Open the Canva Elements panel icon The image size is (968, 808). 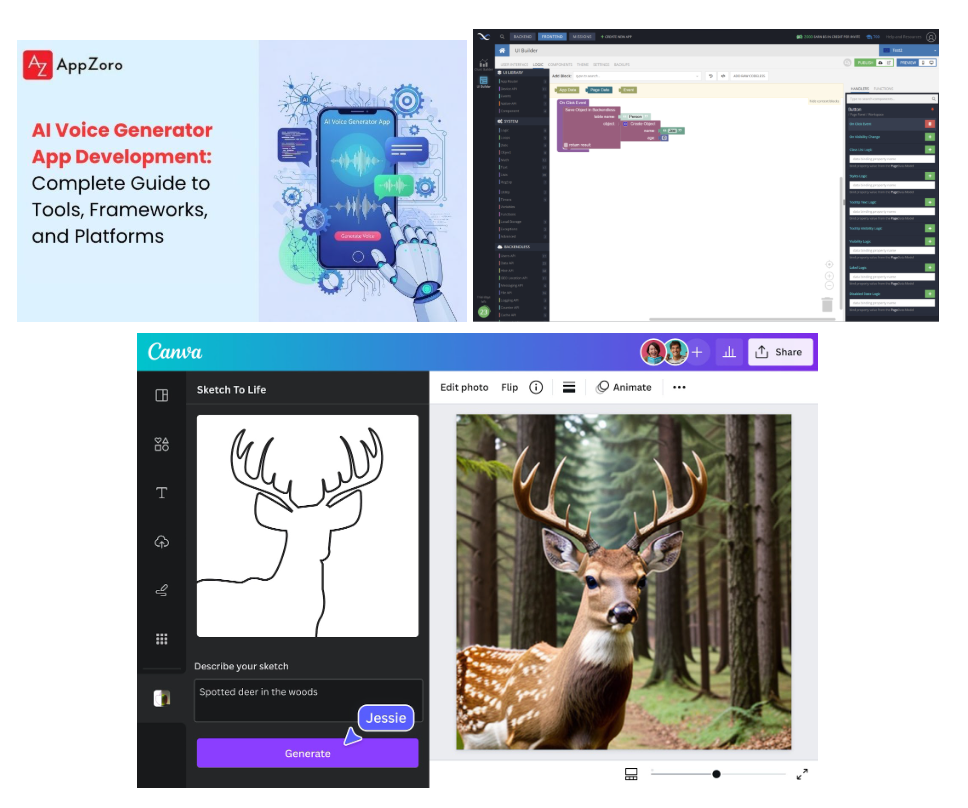point(161,444)
